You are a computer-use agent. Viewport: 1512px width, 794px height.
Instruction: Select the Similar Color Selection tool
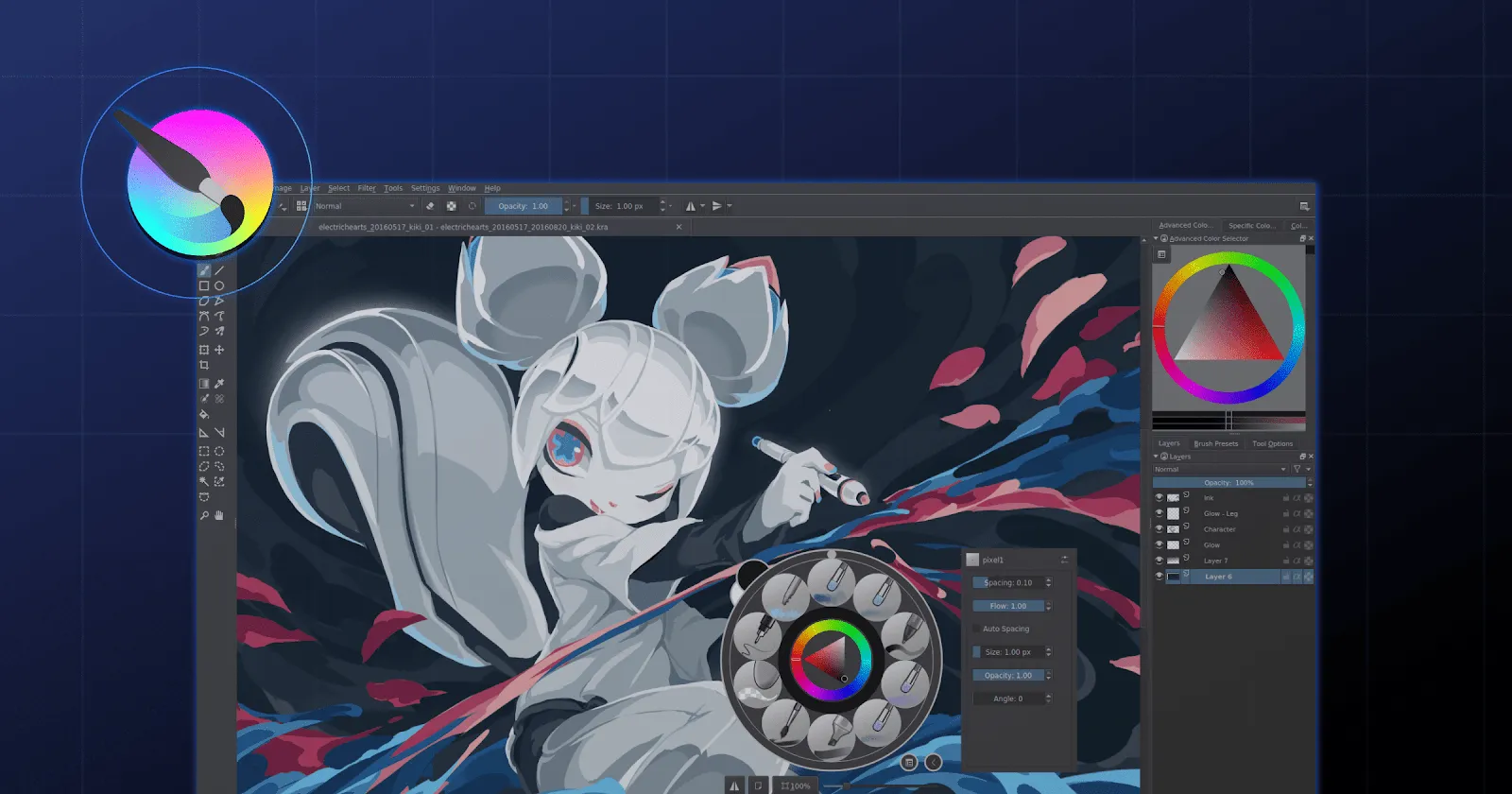(x=219, y=481)
